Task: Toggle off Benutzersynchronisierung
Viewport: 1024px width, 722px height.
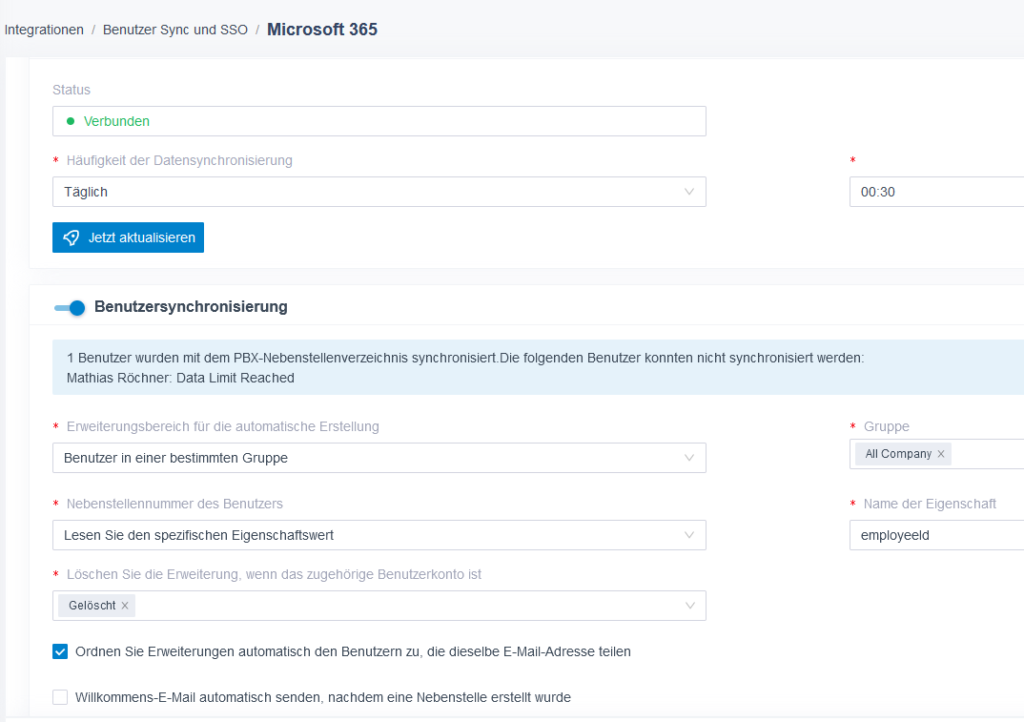Action: (68, 306)
